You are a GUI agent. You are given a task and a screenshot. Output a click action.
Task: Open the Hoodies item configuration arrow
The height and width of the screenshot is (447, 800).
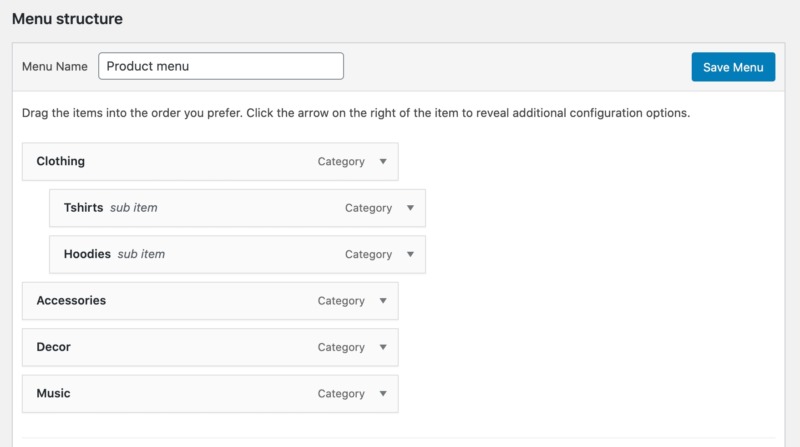point(409,255)
